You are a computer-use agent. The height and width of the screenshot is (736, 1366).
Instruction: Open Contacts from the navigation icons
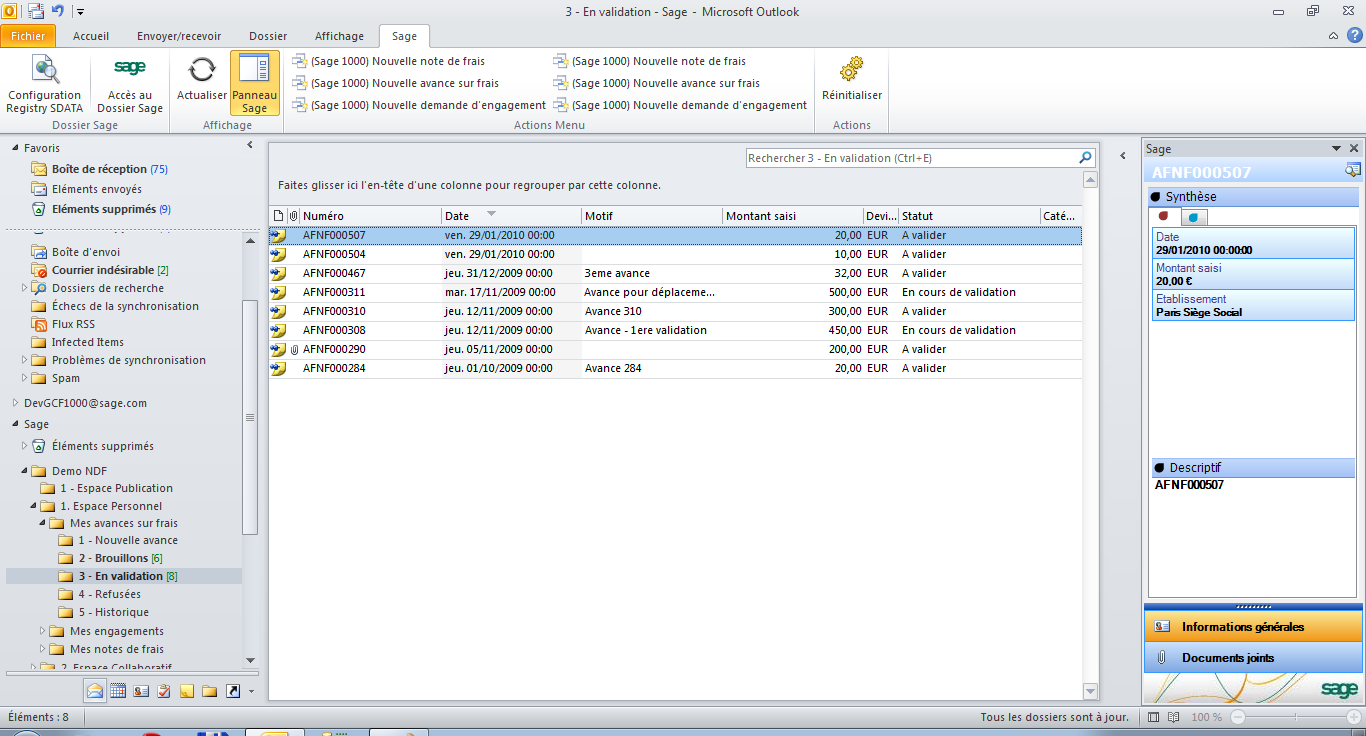141,690
